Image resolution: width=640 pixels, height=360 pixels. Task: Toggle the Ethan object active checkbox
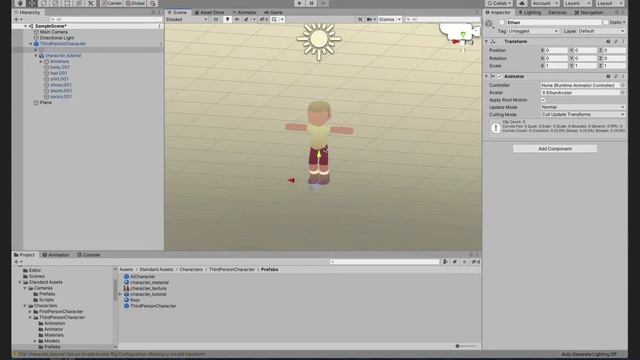pos(502,22)
